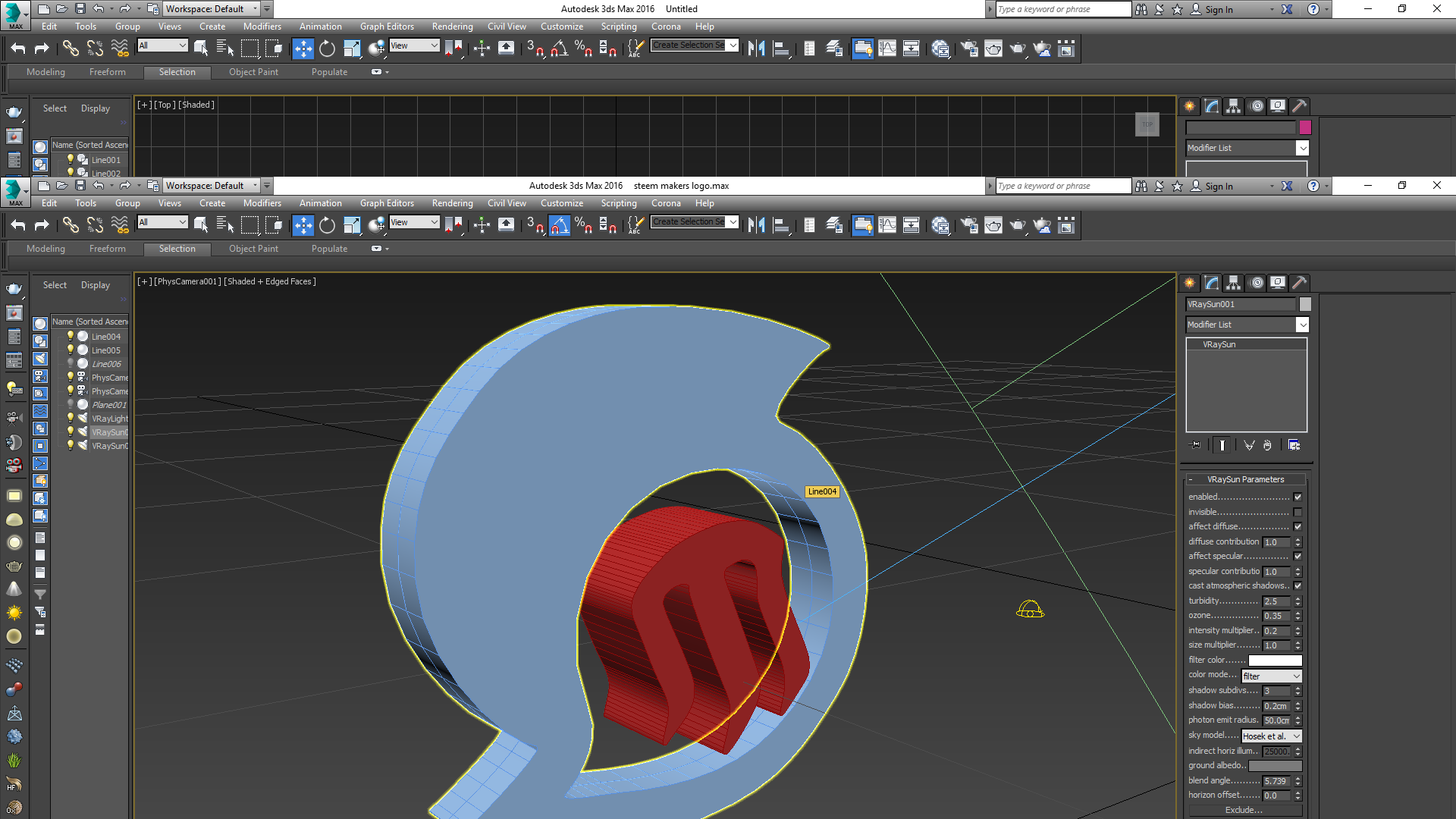Toggle cast atmospheric shadows checkbox

1298,585
